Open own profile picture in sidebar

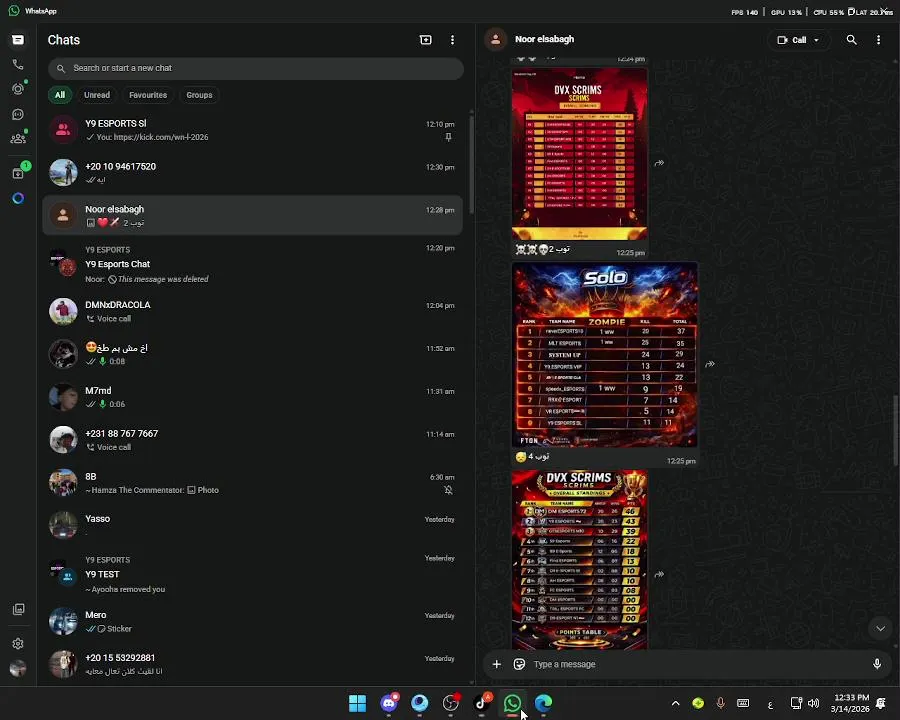pos(18,668)
